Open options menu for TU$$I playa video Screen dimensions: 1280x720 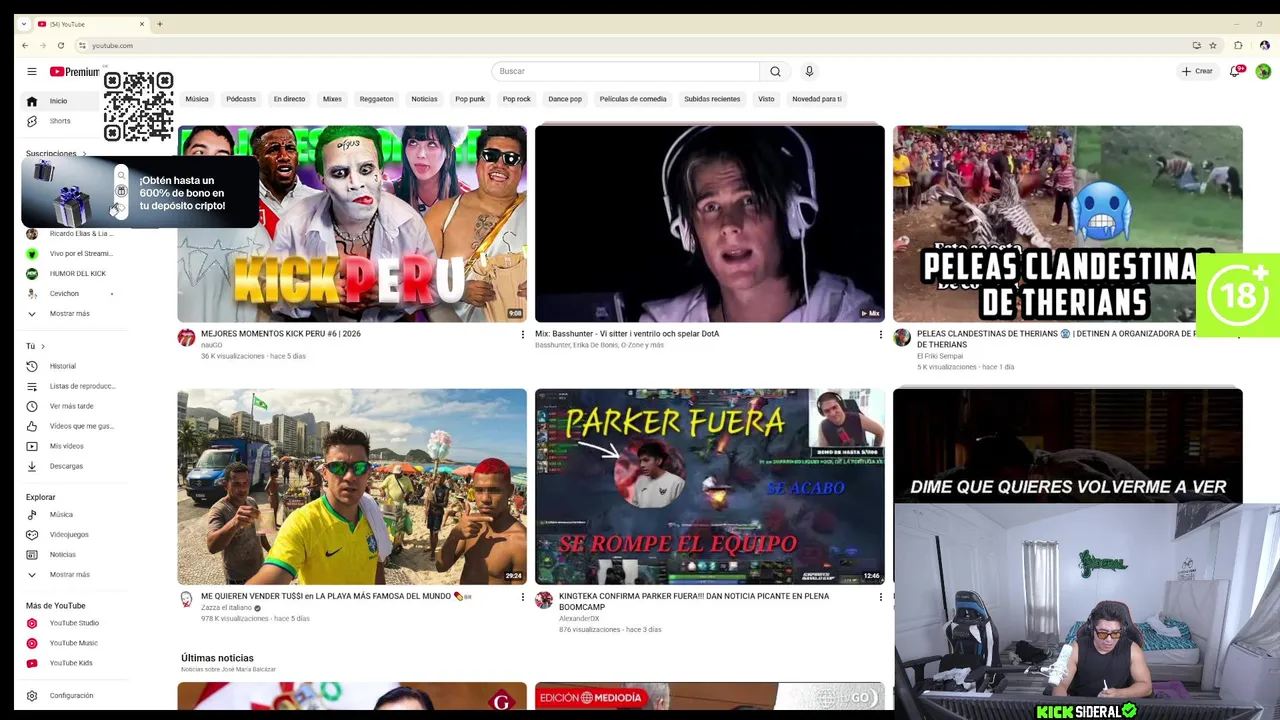(x=522, y=597)
